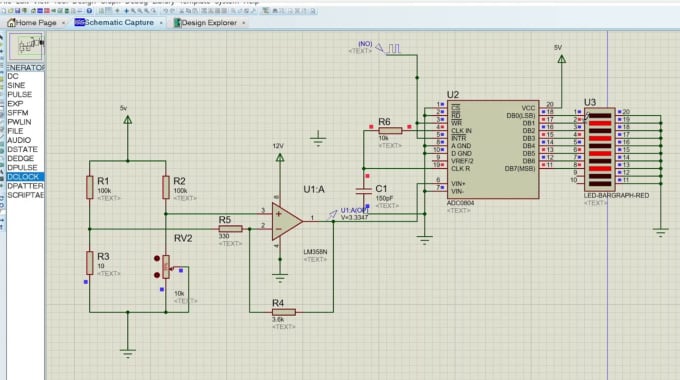
Task: Select DSTATE generator from the list
Action: (25, 149)
